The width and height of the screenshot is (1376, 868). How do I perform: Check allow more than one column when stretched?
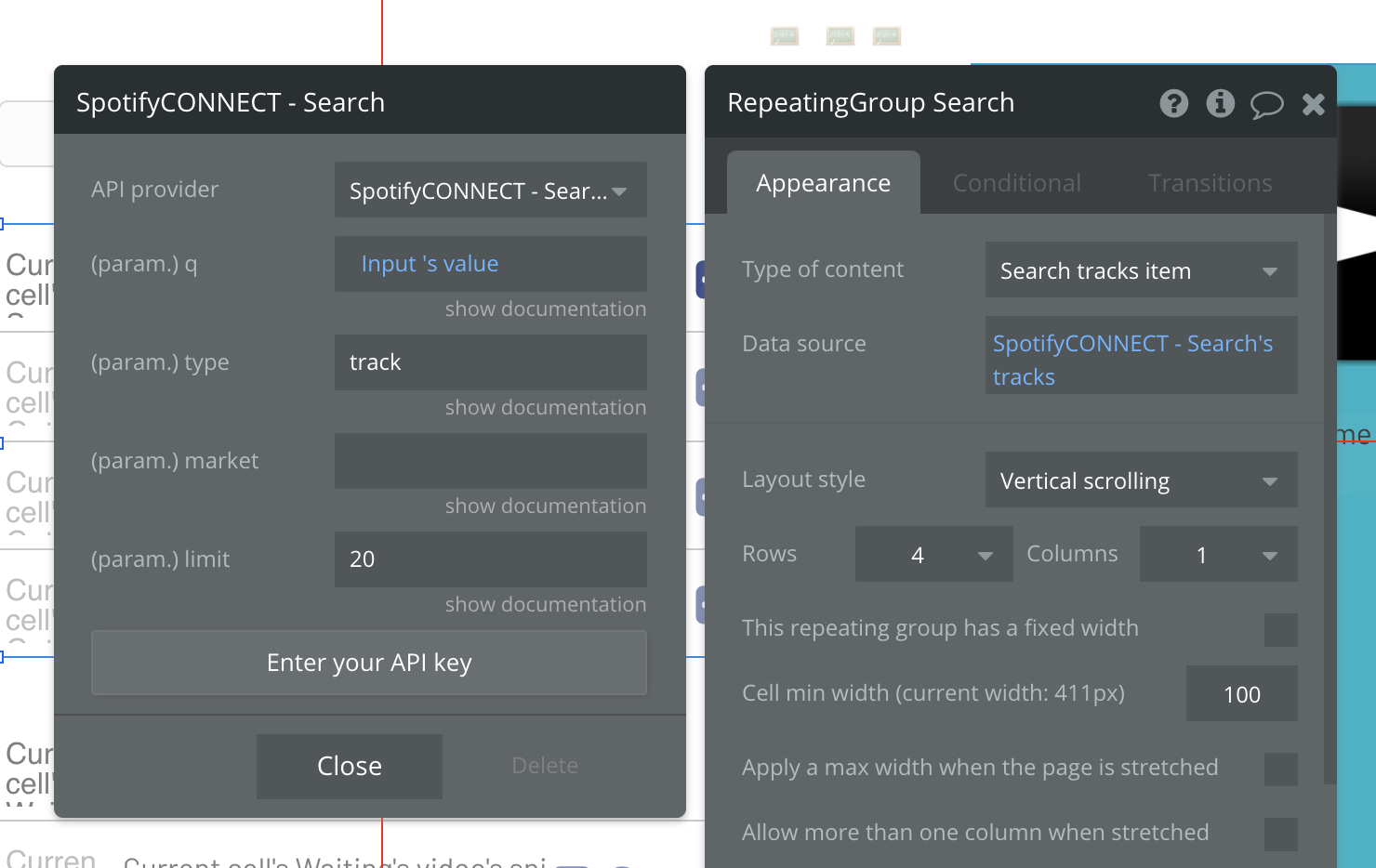tap(1281, 834)
